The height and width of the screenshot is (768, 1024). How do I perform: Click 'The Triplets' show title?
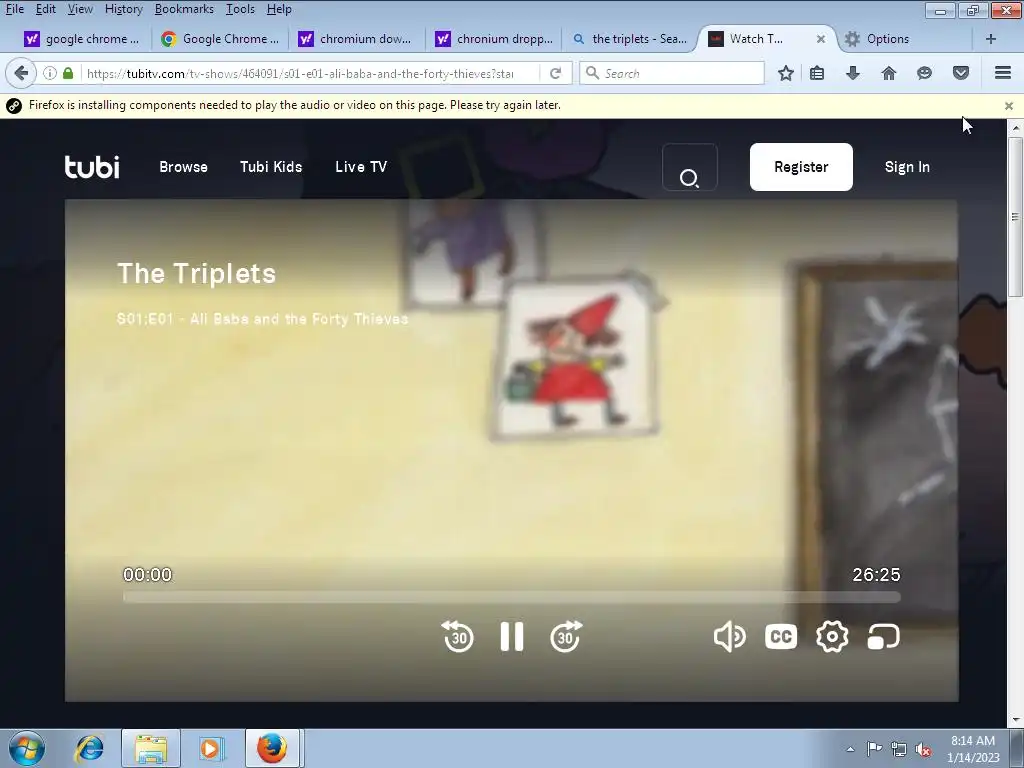(196, 274)
